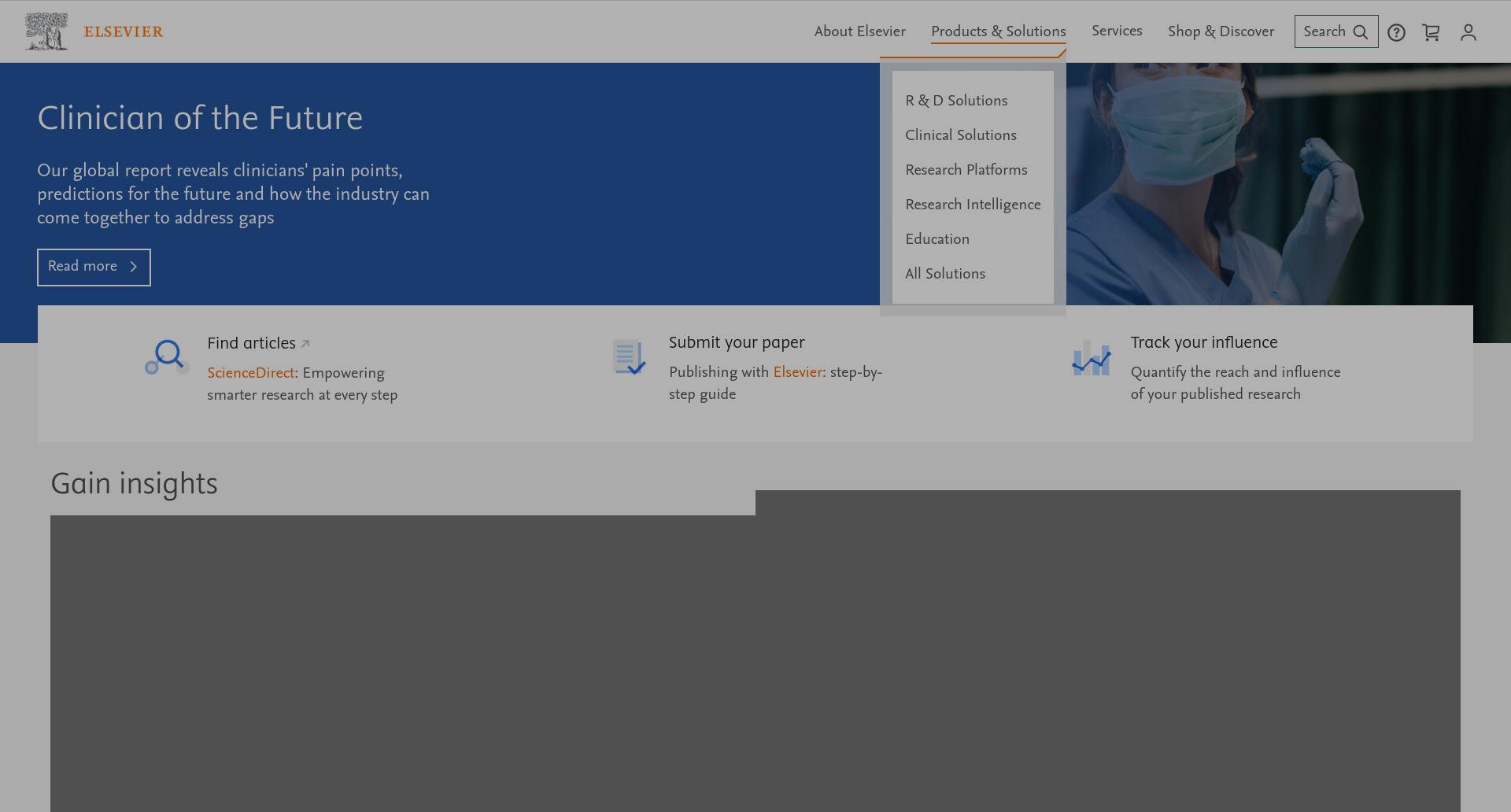Open the Shop & Discover menu
This screenshot has height=812, width=1511.
[x=1221, y=31]
